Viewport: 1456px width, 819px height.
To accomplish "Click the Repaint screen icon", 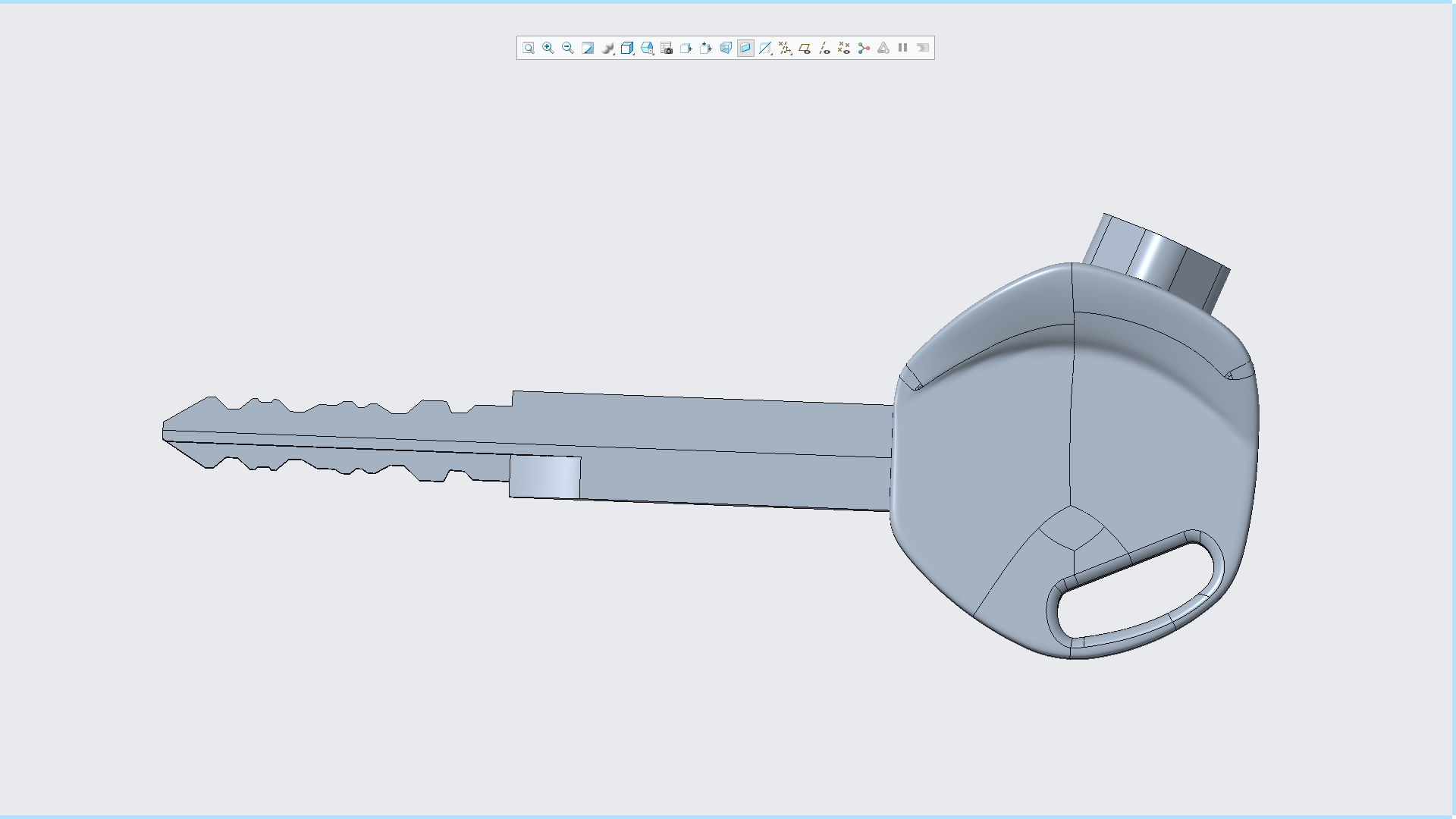I will [x=588, y=48].
